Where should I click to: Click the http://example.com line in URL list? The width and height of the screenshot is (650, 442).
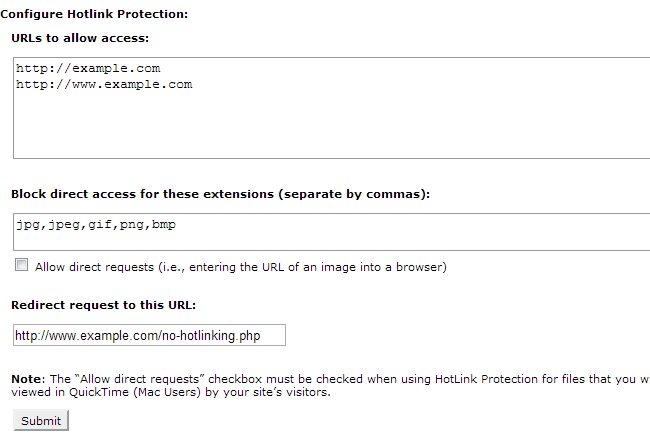(x=88, y=68)
